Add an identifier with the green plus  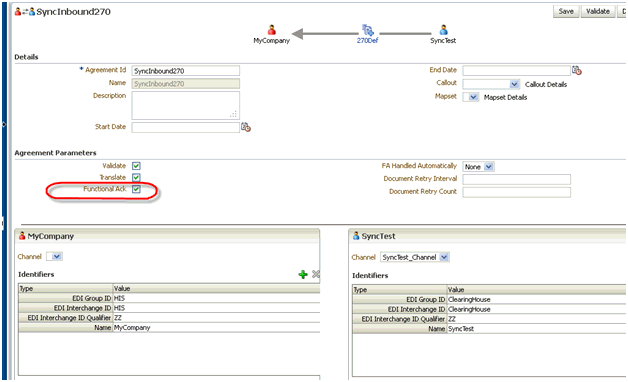click(x=303, y=274)
